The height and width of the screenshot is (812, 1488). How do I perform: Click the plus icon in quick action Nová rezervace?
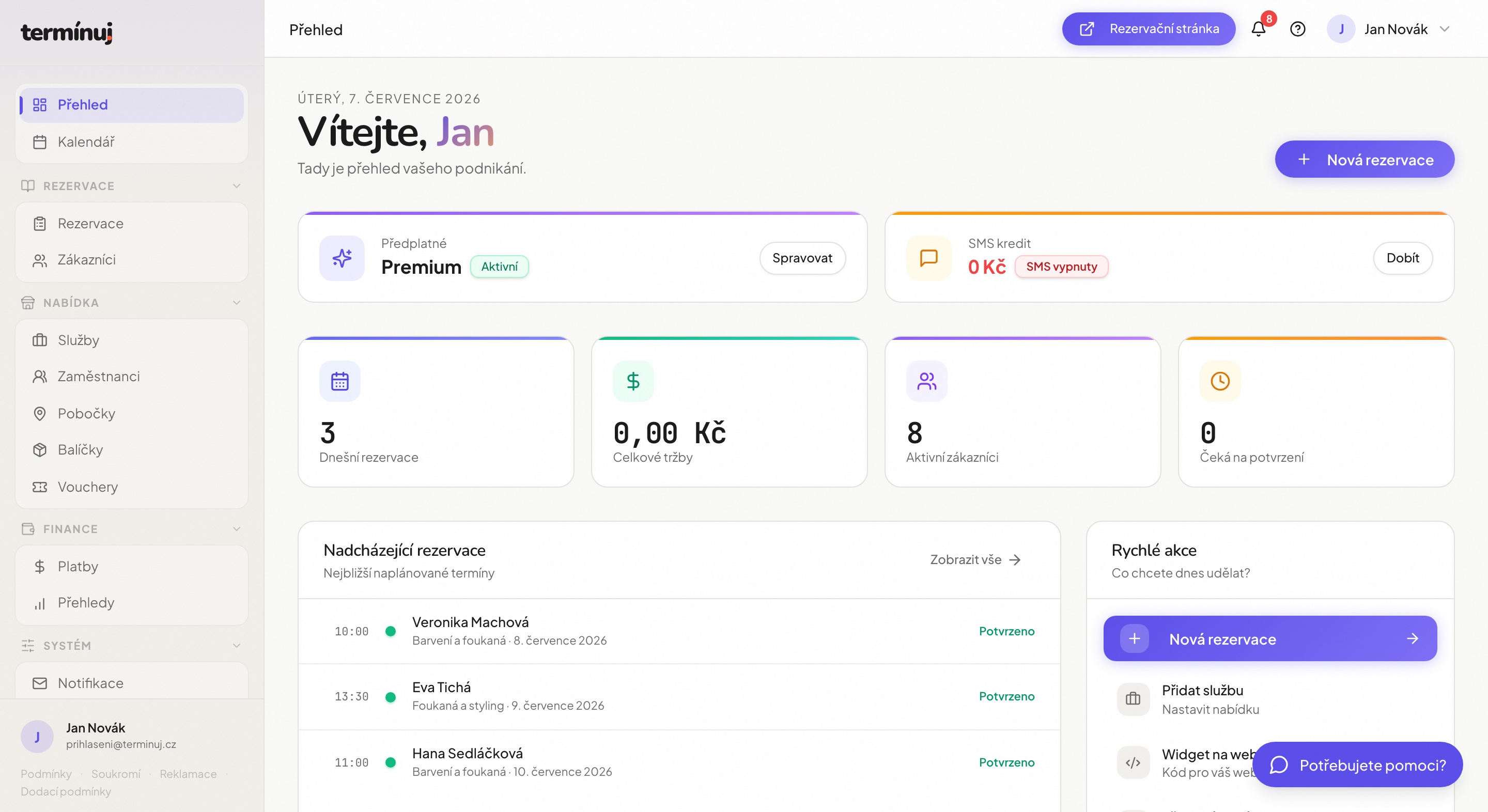[1134, 639]
